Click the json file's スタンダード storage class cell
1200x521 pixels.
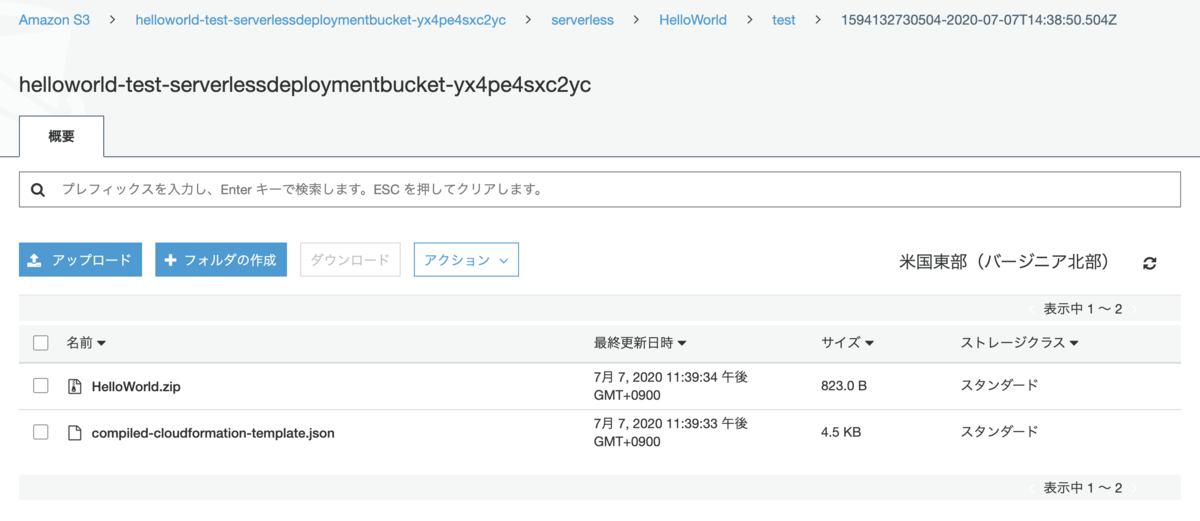(x=999, y=433)
